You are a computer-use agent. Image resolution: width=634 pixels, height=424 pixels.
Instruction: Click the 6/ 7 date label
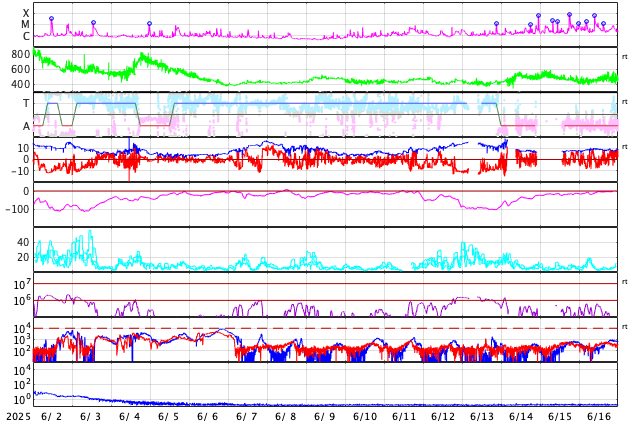247,416
